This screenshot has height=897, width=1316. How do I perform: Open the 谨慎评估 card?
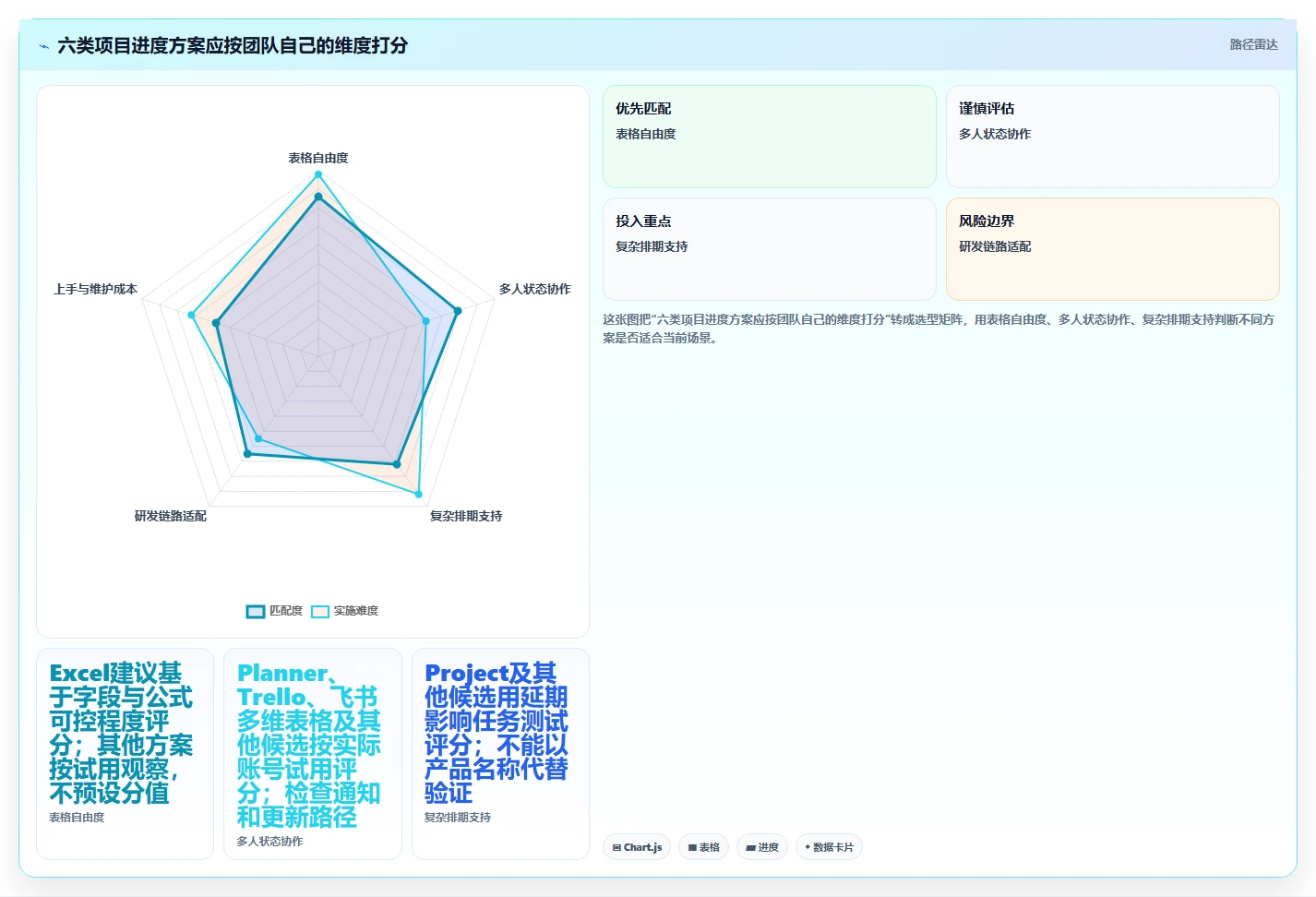(1113, 137)
